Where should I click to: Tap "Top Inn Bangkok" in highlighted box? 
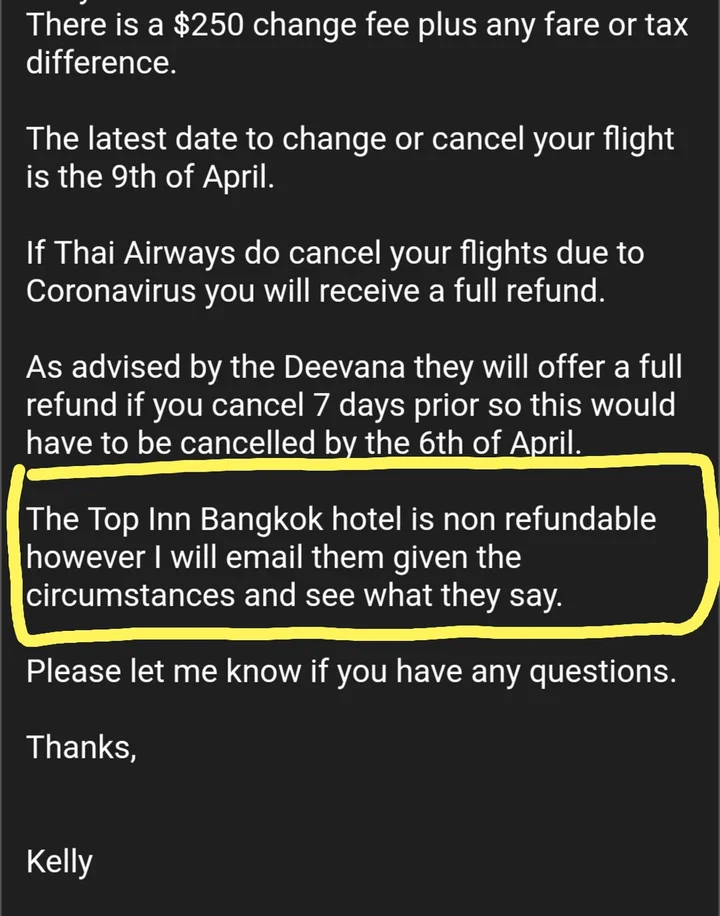[x=205, y=519]
